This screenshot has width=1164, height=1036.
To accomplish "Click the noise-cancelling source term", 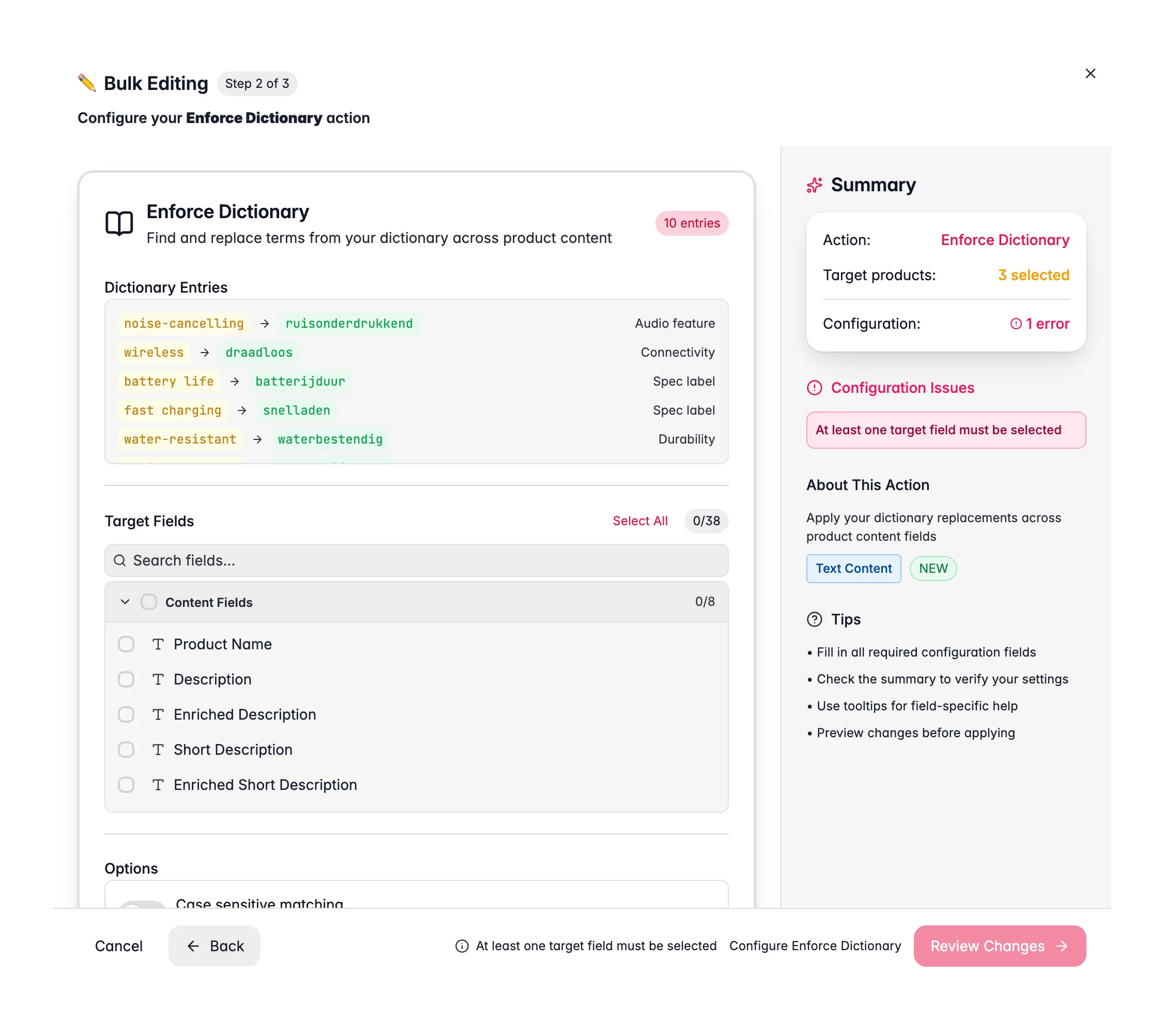I will tap(183, 324).
